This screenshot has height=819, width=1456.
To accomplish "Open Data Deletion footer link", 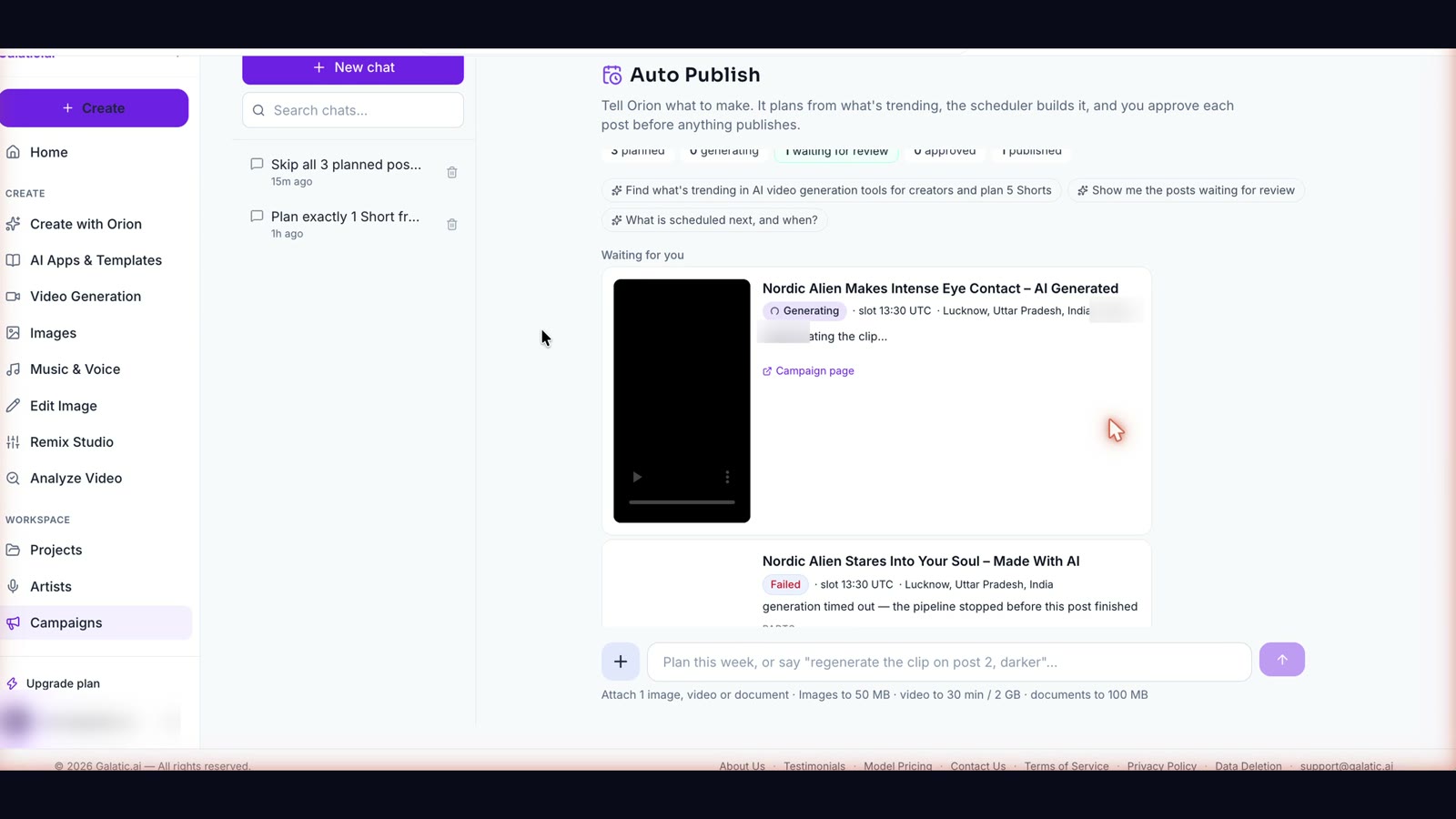I will point(1249,765).
